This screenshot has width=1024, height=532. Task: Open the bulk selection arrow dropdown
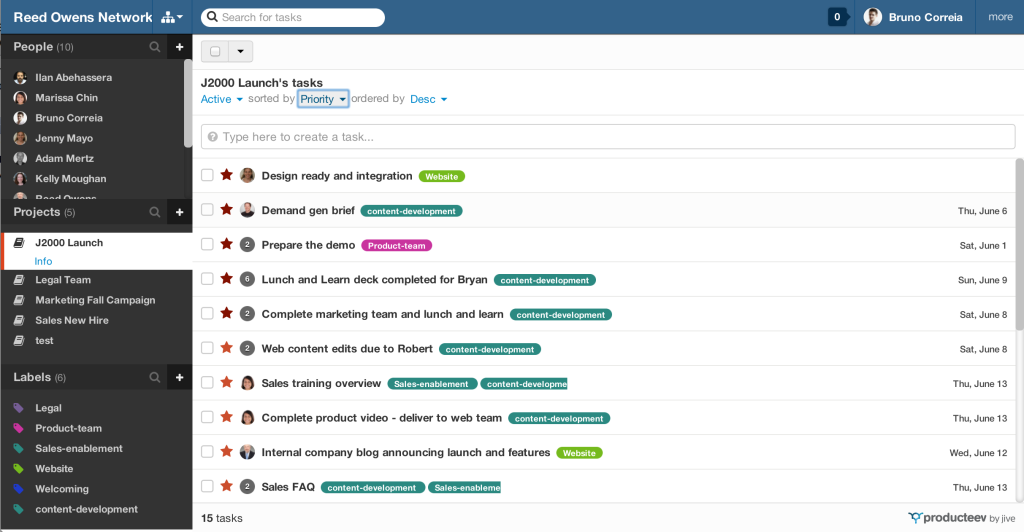[240, 51]
